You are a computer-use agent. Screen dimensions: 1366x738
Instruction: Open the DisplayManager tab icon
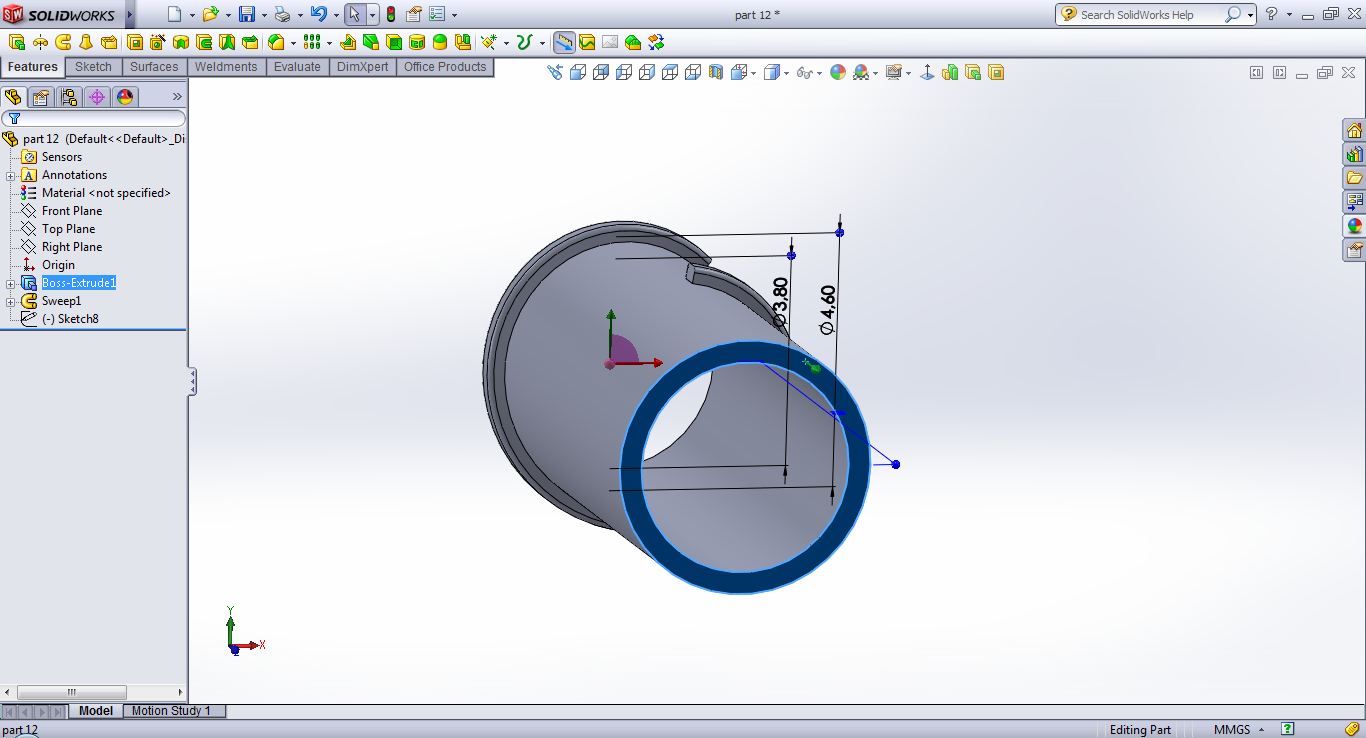pos(125,97)
